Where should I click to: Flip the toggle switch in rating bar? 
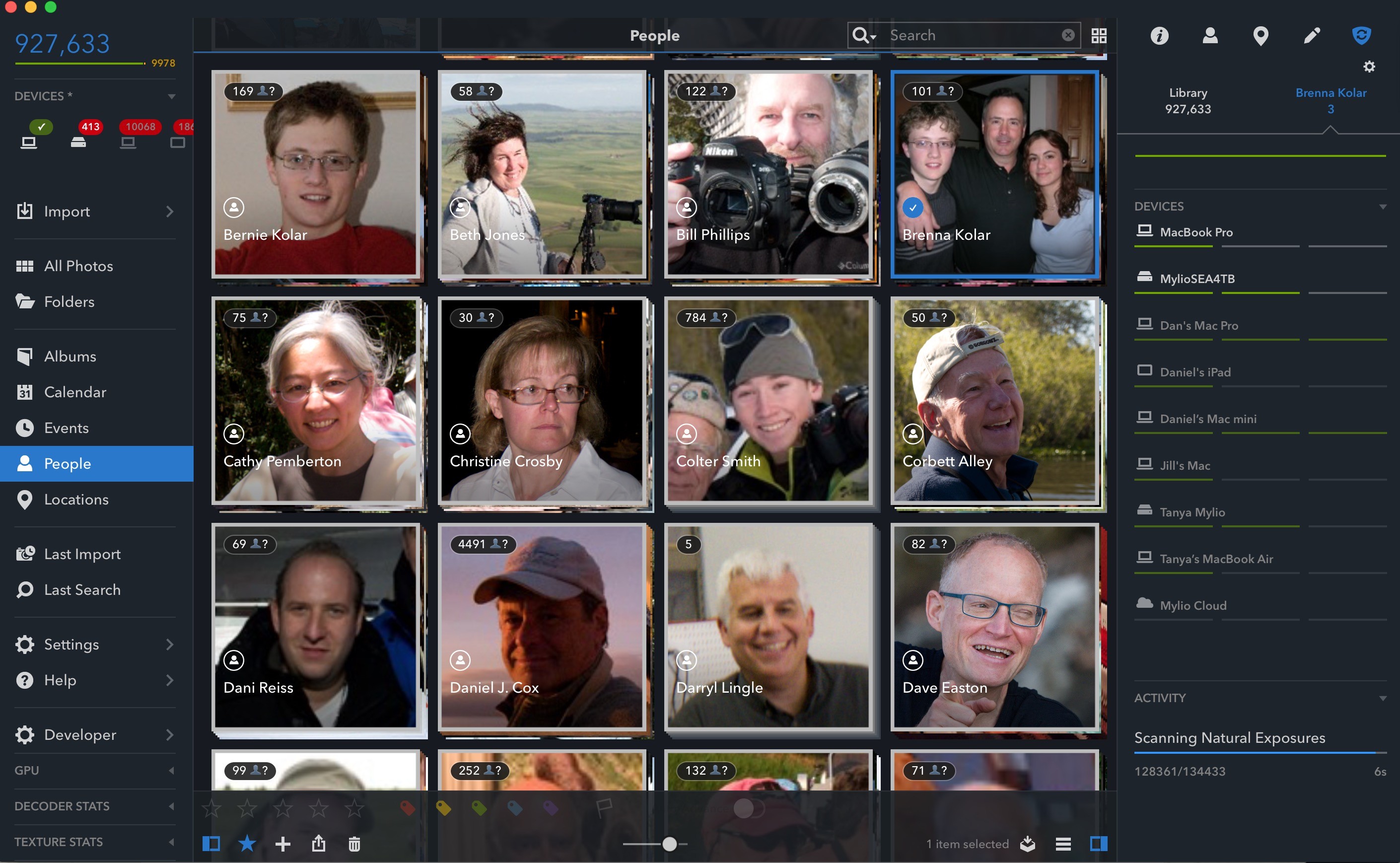tap(749, 808)
